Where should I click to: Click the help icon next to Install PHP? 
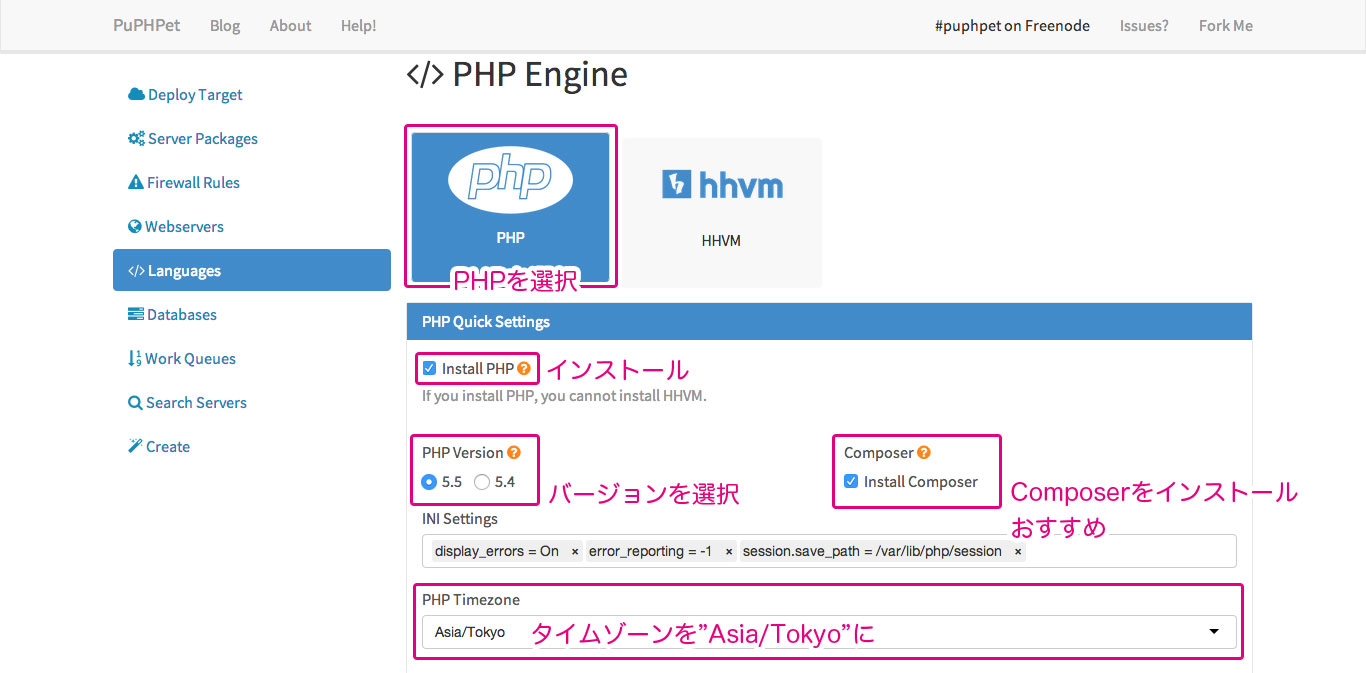[524, 369]
